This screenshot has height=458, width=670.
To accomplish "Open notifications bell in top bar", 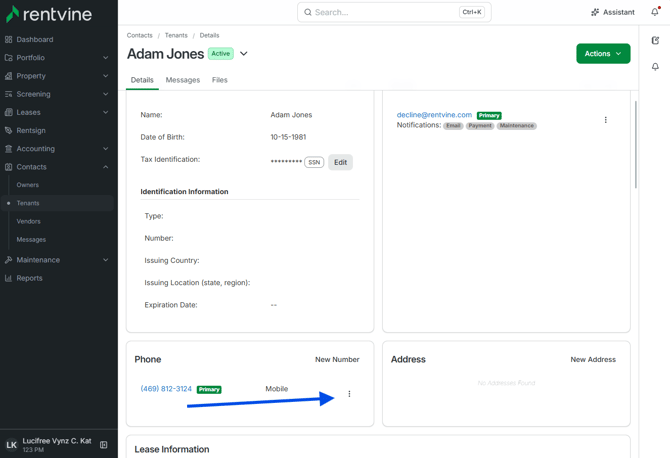I will (x=655, y=12).
